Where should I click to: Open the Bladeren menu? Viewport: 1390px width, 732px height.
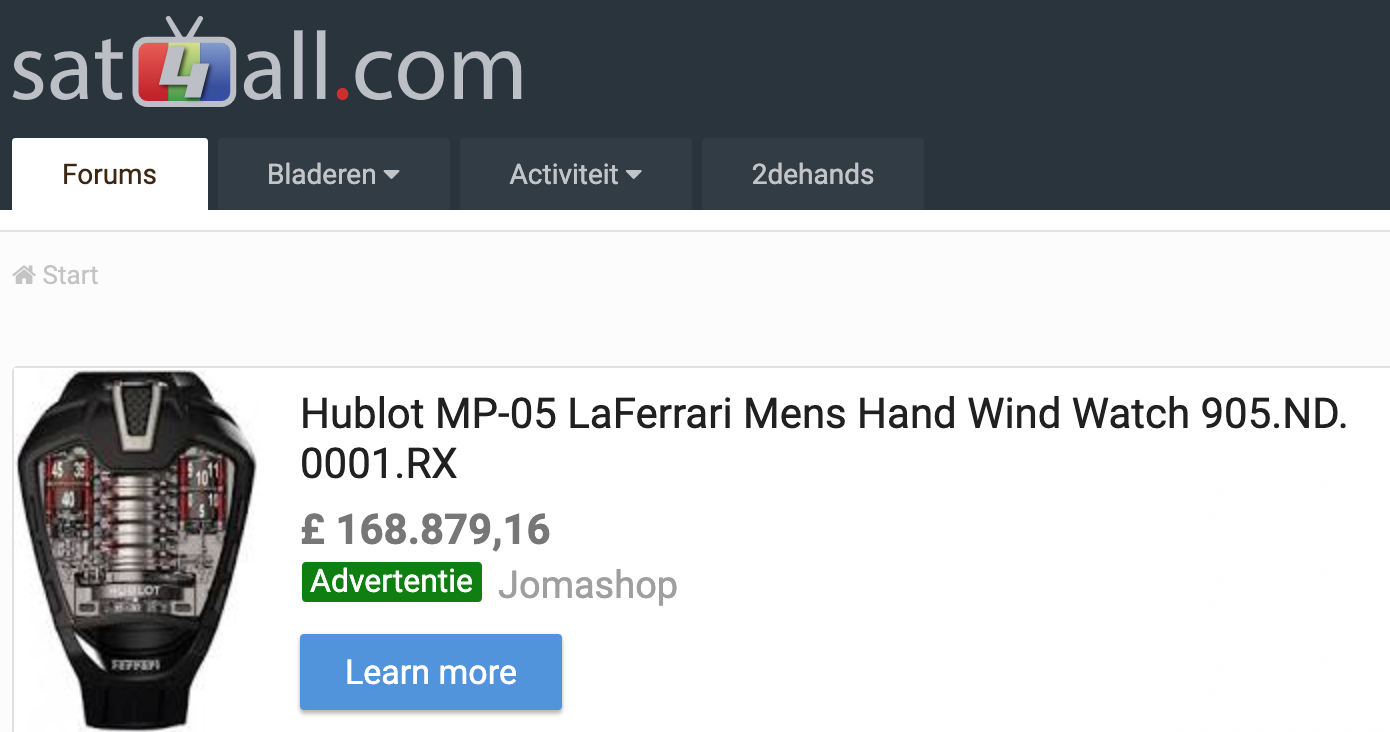coord(334,174)
